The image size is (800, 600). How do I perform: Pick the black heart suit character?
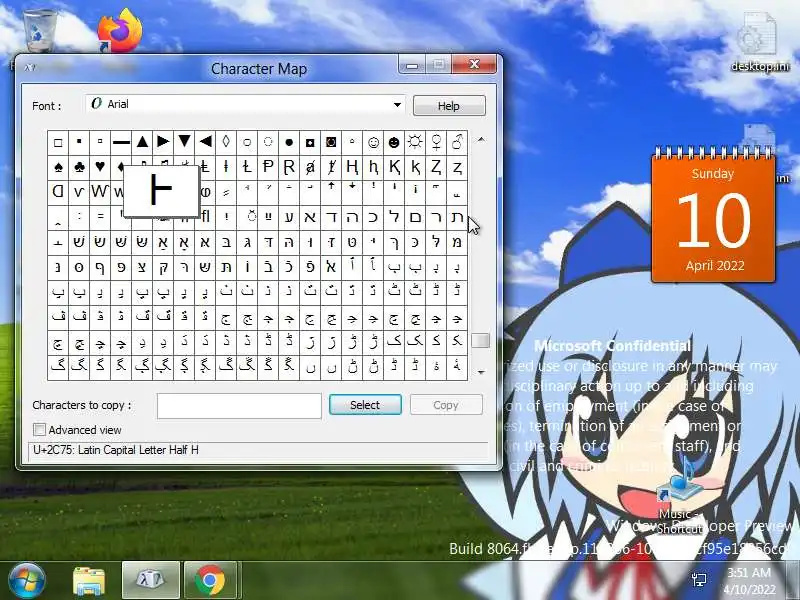tap(100, 167)
